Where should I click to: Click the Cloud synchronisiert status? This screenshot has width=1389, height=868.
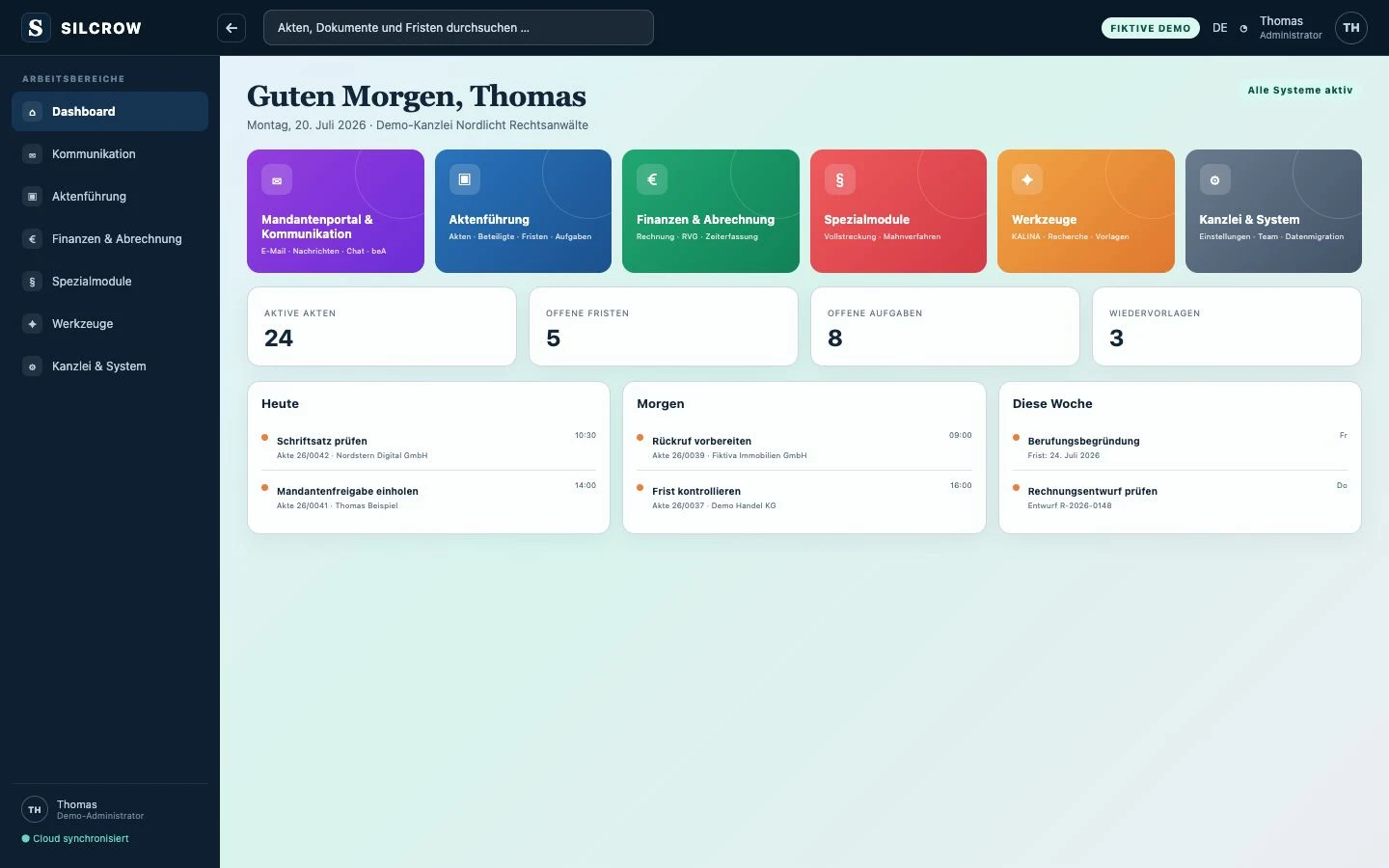(75, 839)
